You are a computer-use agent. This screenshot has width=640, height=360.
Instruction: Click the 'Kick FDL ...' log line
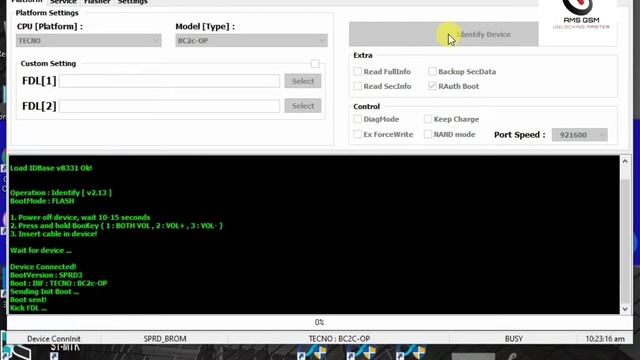pos(28,308)
